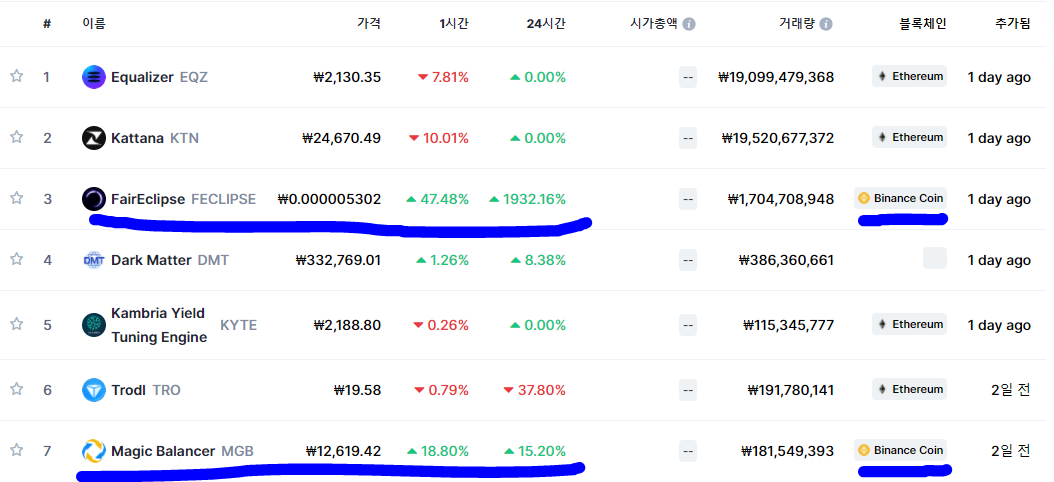Star the Trodl TRO row
Viewport: 1054px width, 482px height.
[17, 389]
